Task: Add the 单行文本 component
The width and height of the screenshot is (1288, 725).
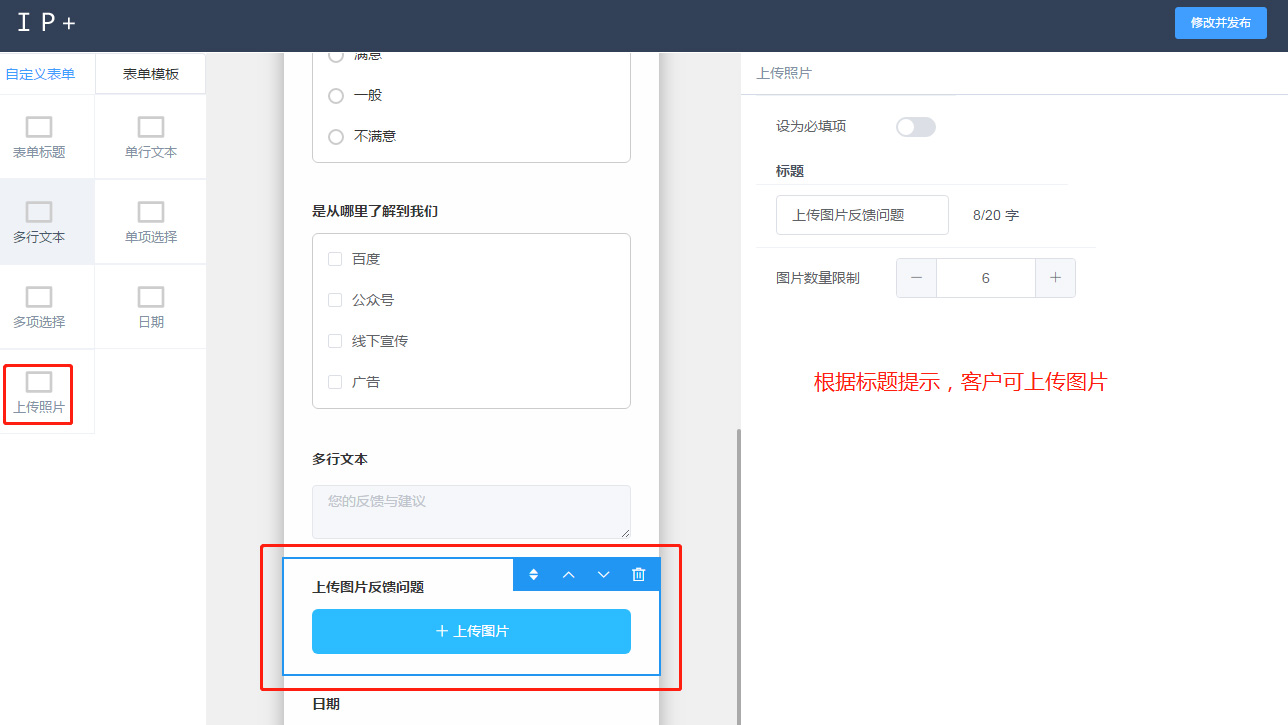Action: [x=151, y=137]
